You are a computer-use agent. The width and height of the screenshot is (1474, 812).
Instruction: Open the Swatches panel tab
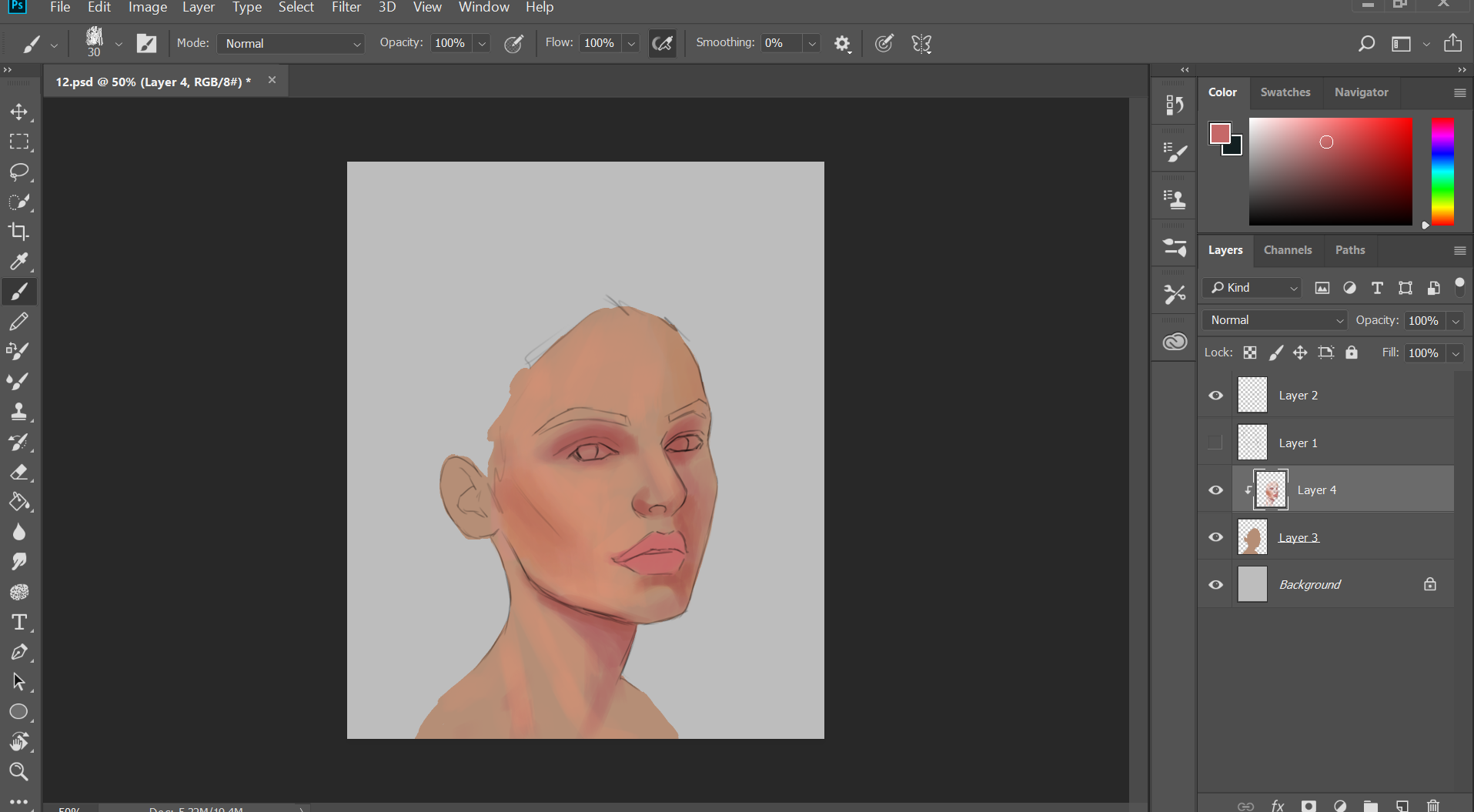click(x=1285, y=92)
